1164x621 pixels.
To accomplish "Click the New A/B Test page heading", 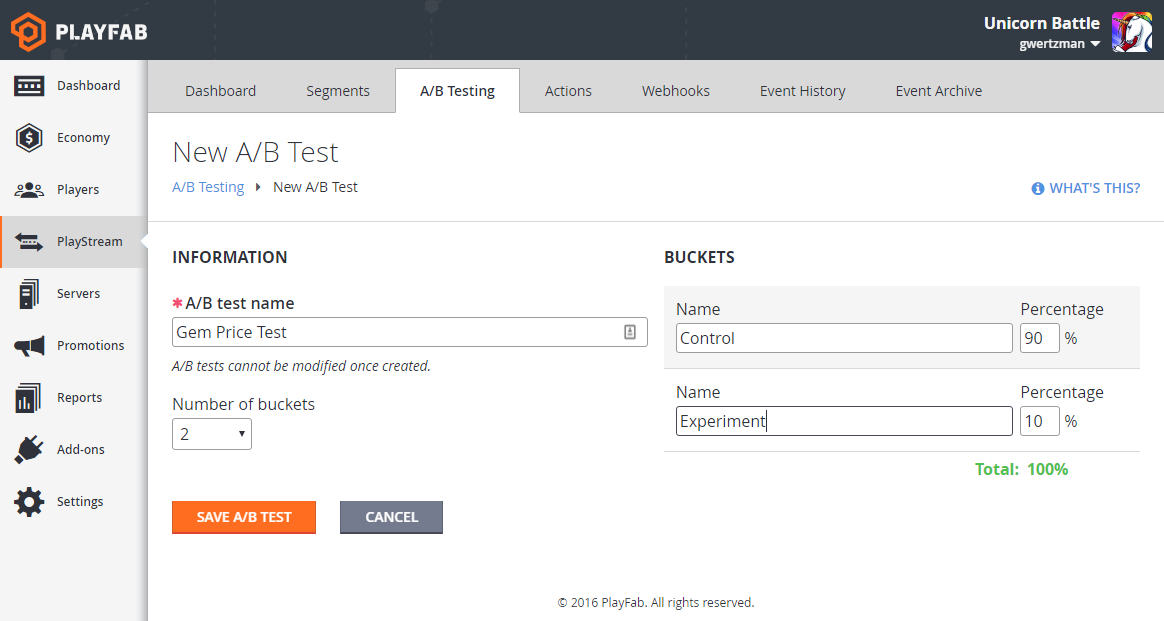I will [255, 152].
